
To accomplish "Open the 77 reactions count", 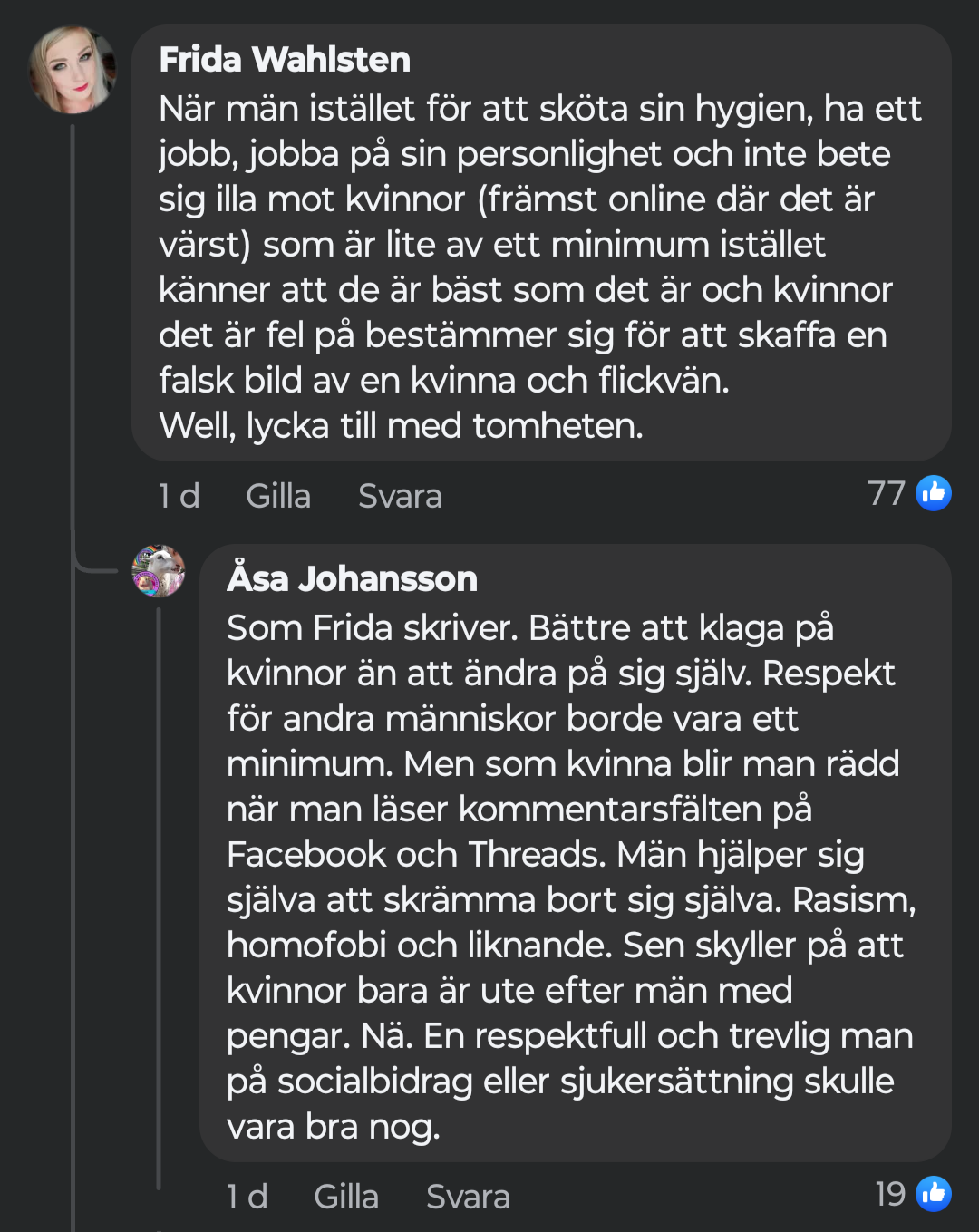I will [x=886, y=494].
